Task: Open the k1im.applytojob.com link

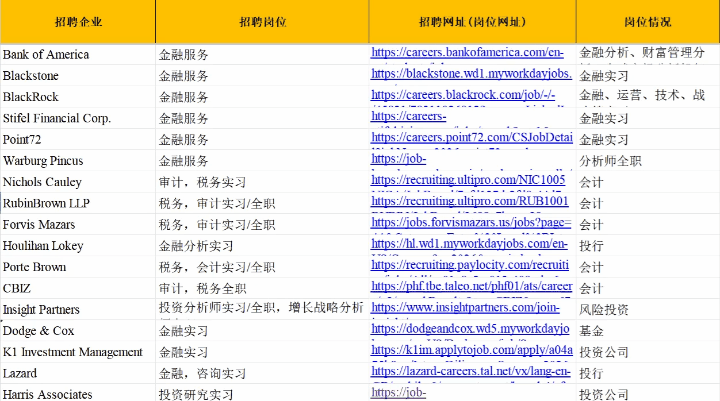Action: pyautogui.click(x=472, y=350)
